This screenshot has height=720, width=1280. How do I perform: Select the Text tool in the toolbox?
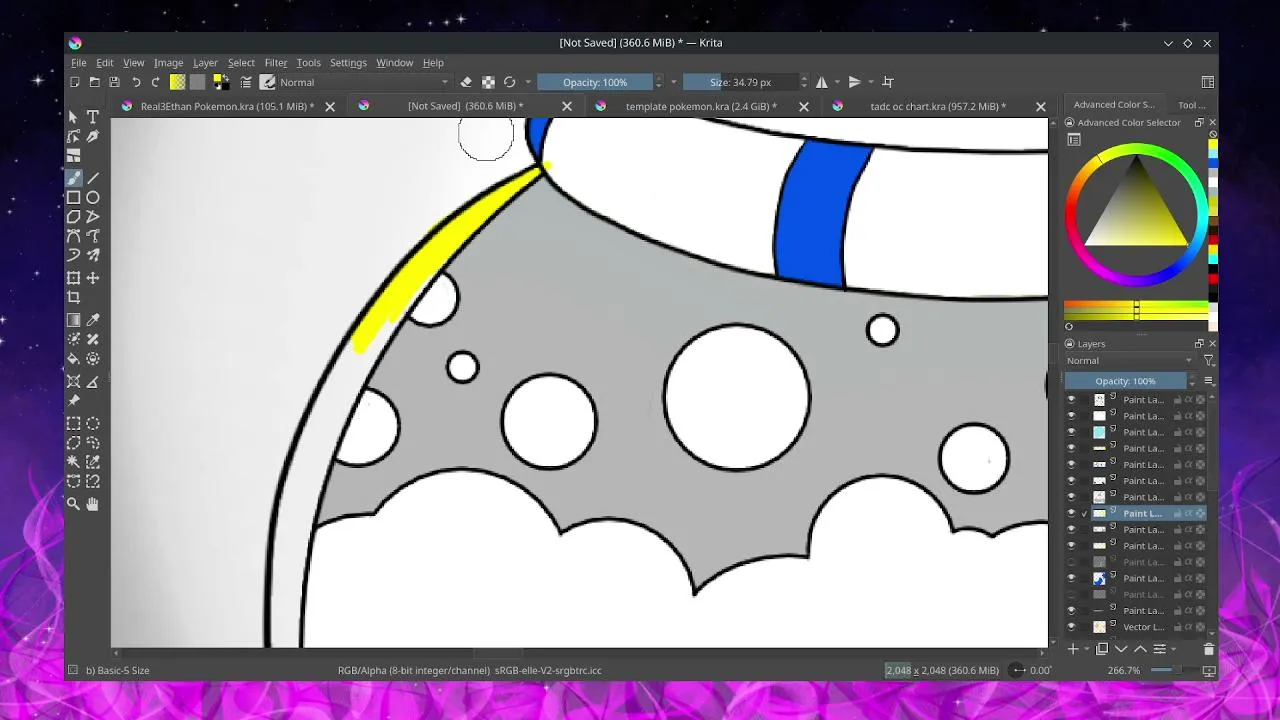point(93,117)
